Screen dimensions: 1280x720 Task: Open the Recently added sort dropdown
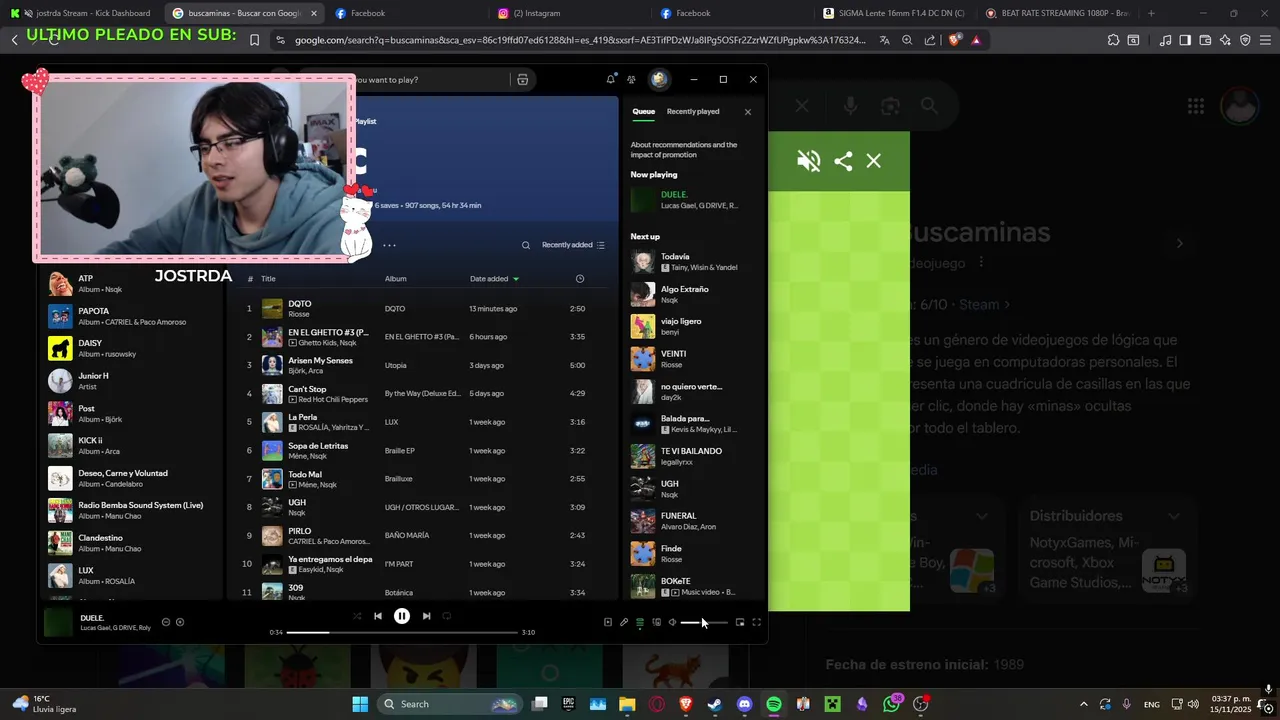point(573,245)
